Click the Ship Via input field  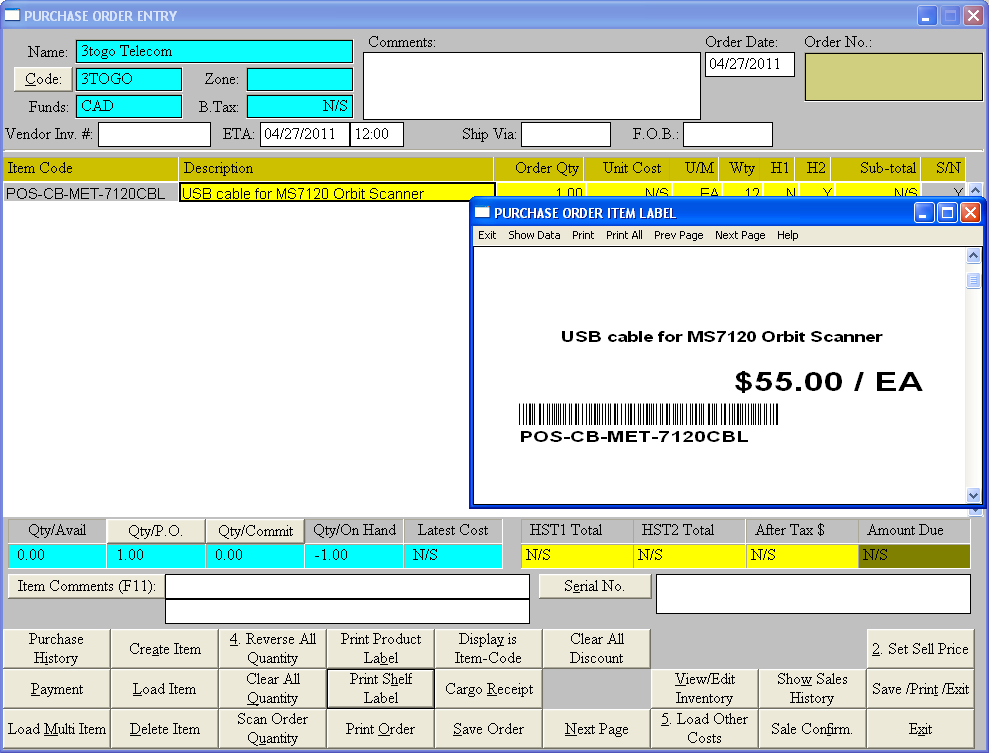coord(565,134)
